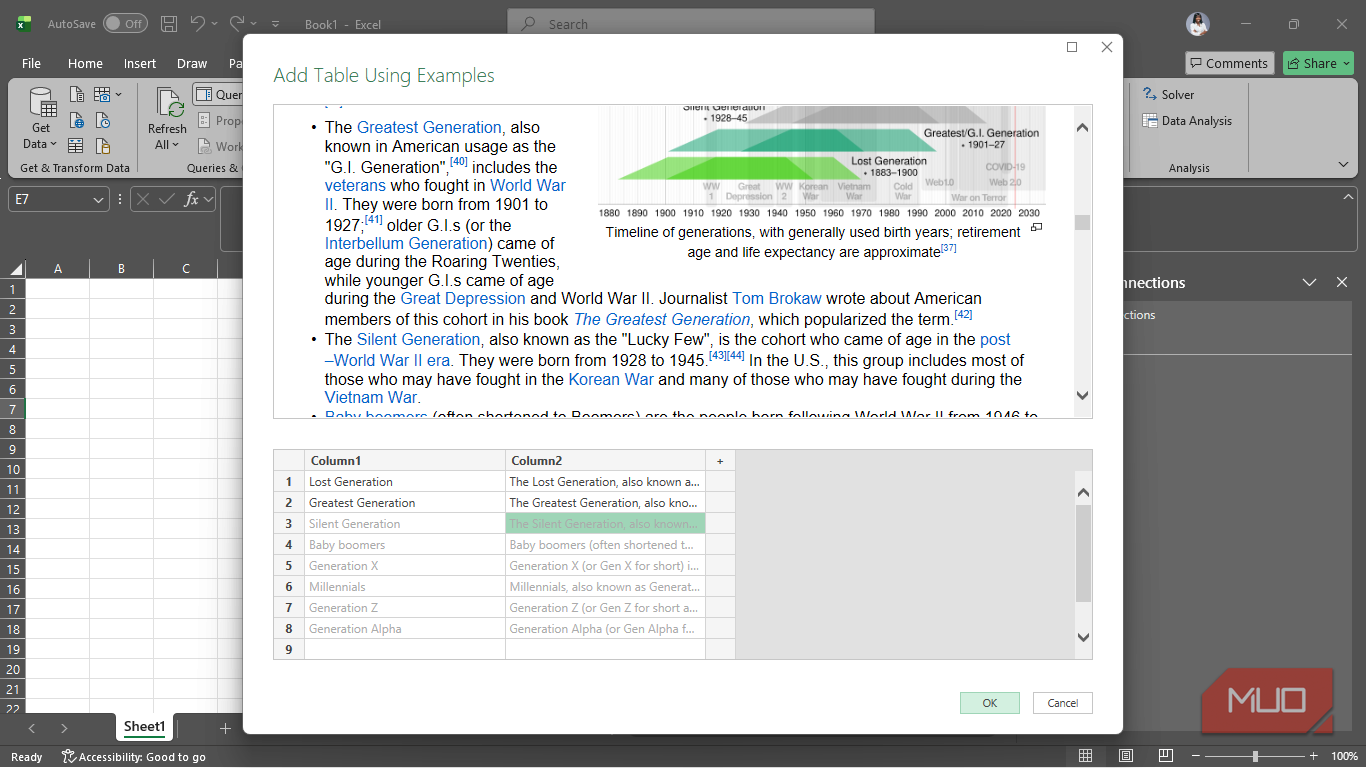Confirm the table with the OK button
1366x768 pixels.
(x=990, y=703)
